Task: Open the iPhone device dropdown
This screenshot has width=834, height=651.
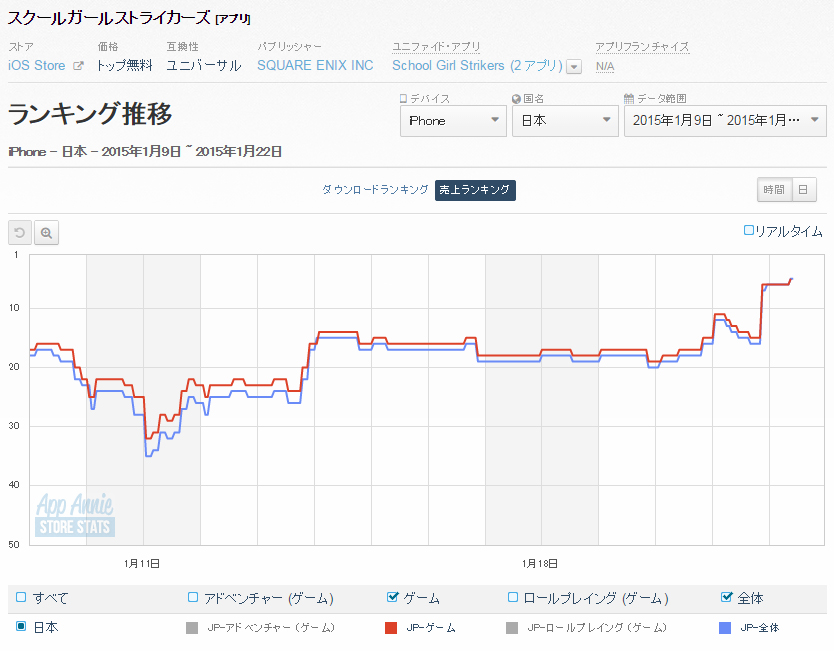Action: (x=453, y=121)
